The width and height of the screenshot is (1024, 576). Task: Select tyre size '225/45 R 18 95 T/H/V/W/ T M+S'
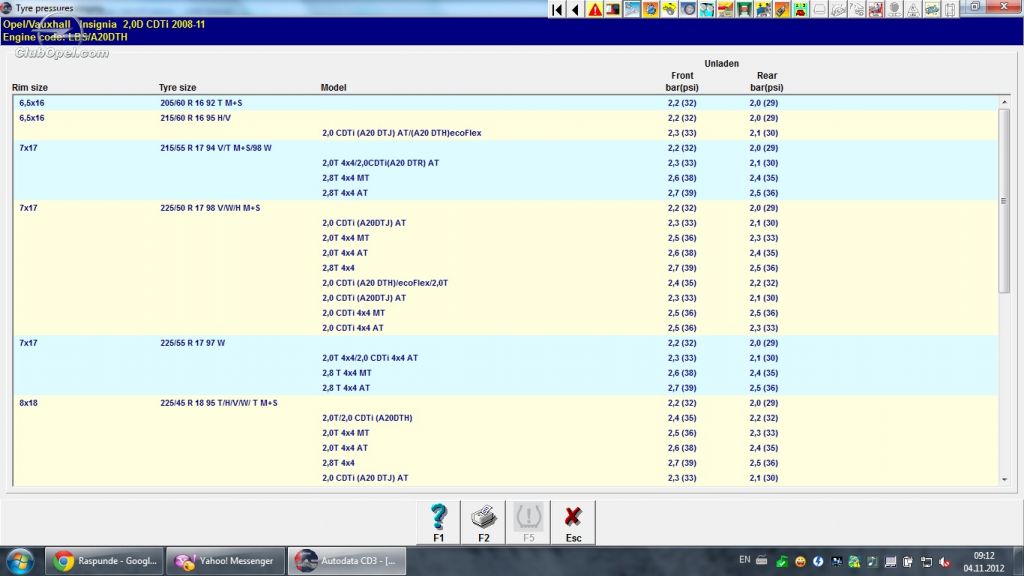219,403
